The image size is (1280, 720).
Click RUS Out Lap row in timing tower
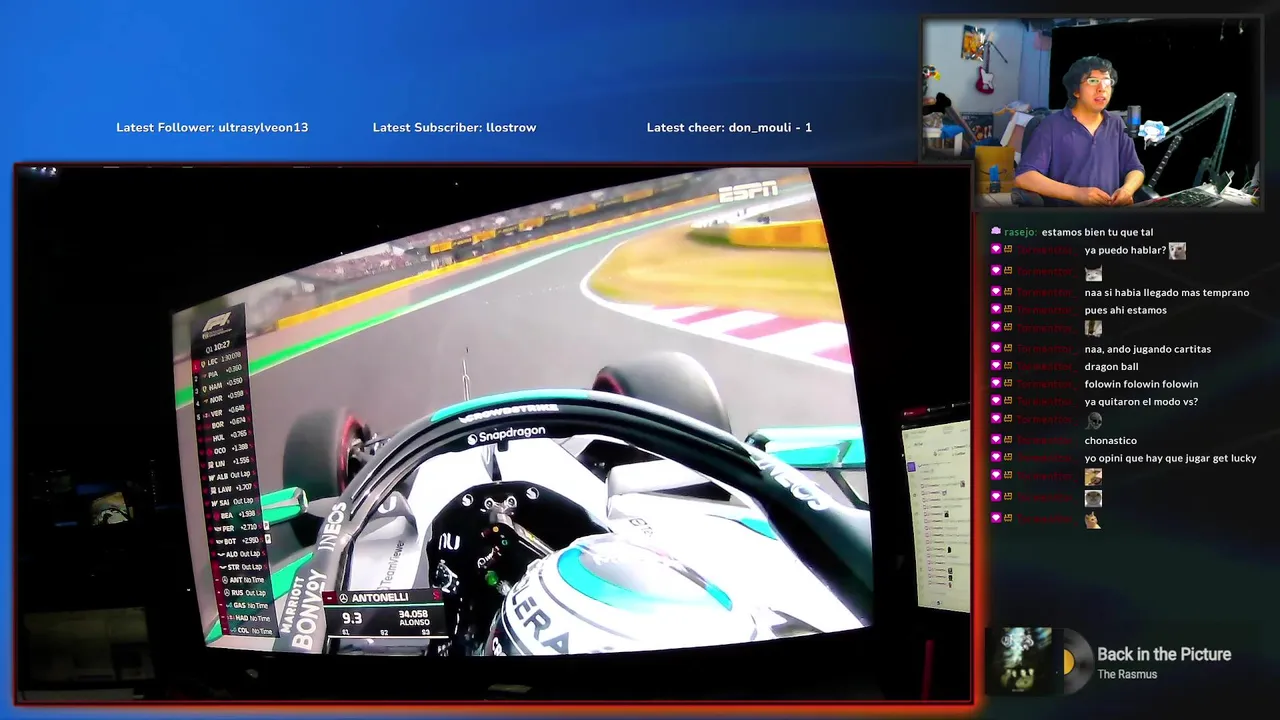click(x=245, y=593)
